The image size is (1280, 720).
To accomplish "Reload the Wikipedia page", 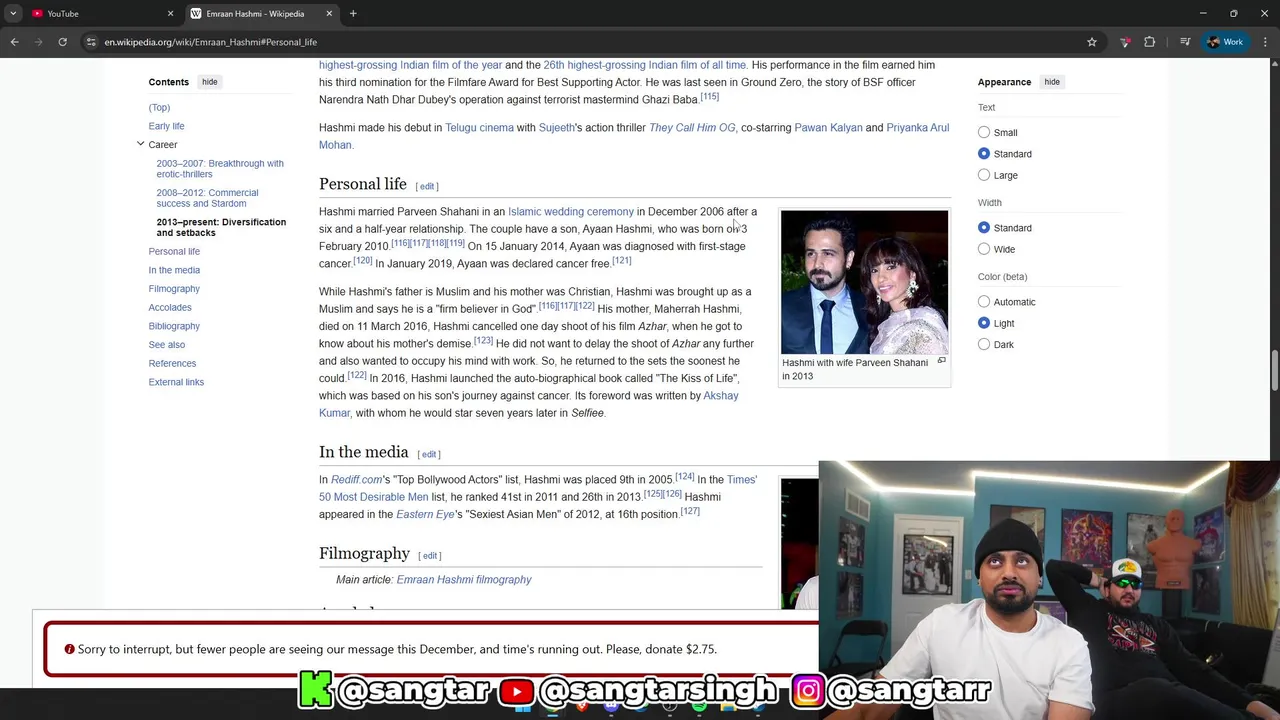I will point(62,42).
